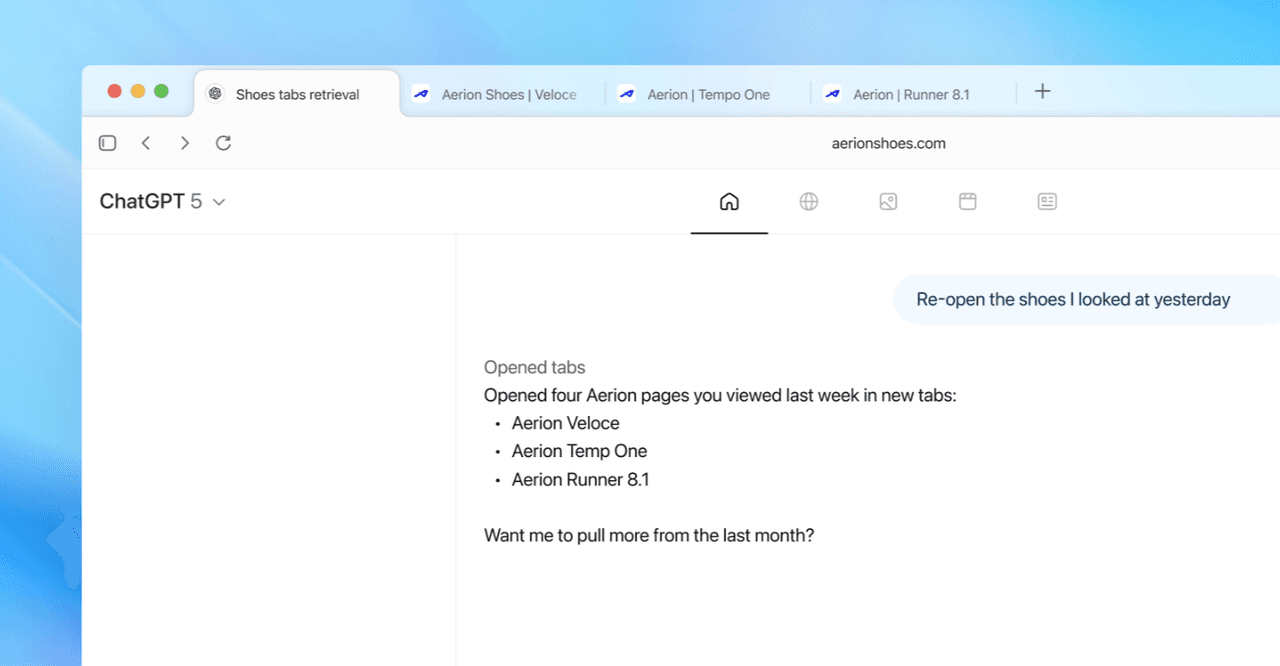
Task: Go back using the left arrow
Action: (x=146, y=143)
